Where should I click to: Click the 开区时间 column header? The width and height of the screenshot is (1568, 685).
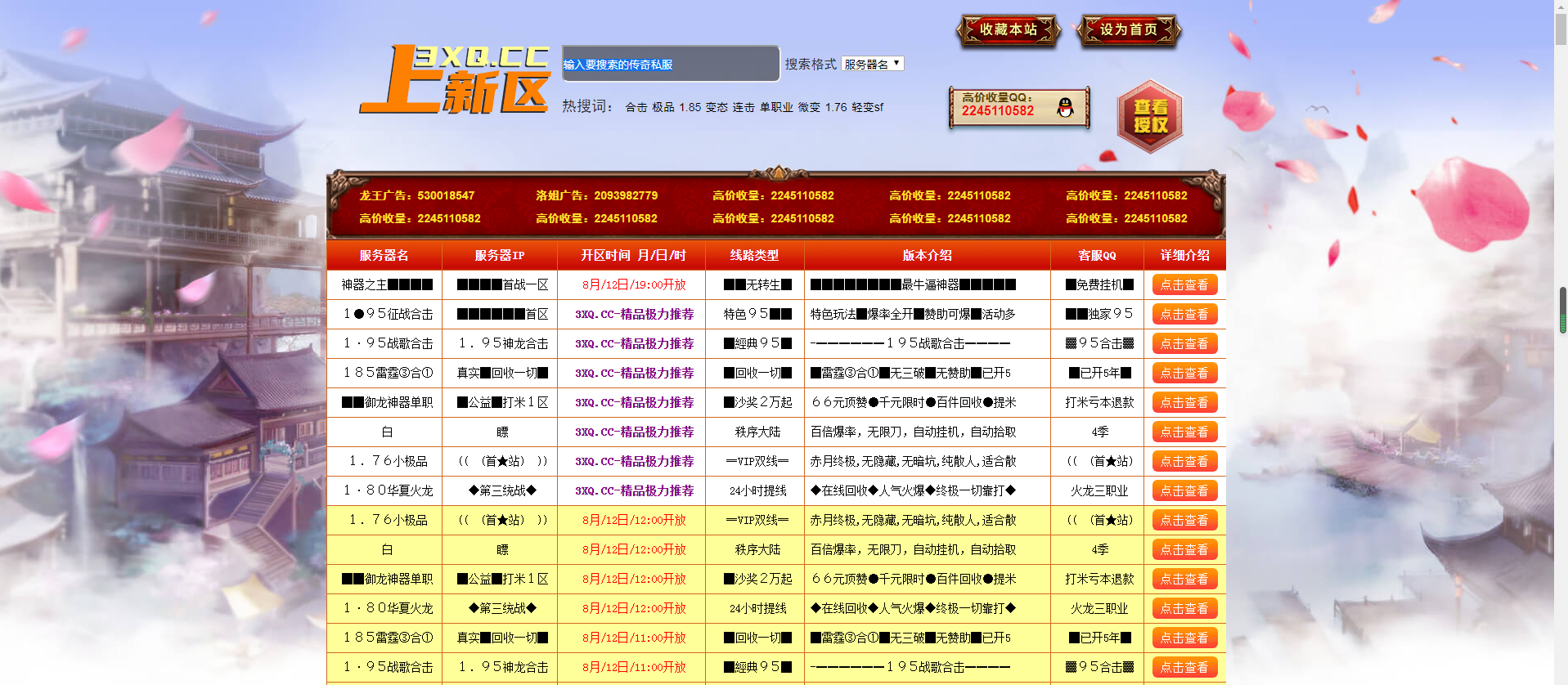[x=633, y=255]
